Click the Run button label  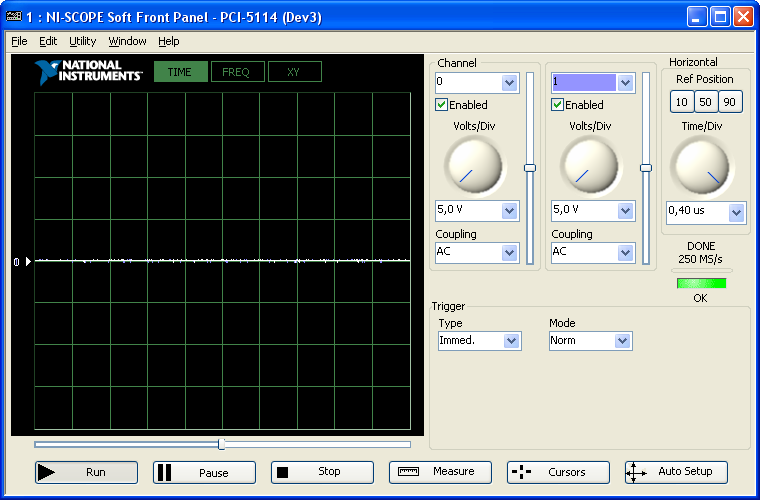(96, 472)
